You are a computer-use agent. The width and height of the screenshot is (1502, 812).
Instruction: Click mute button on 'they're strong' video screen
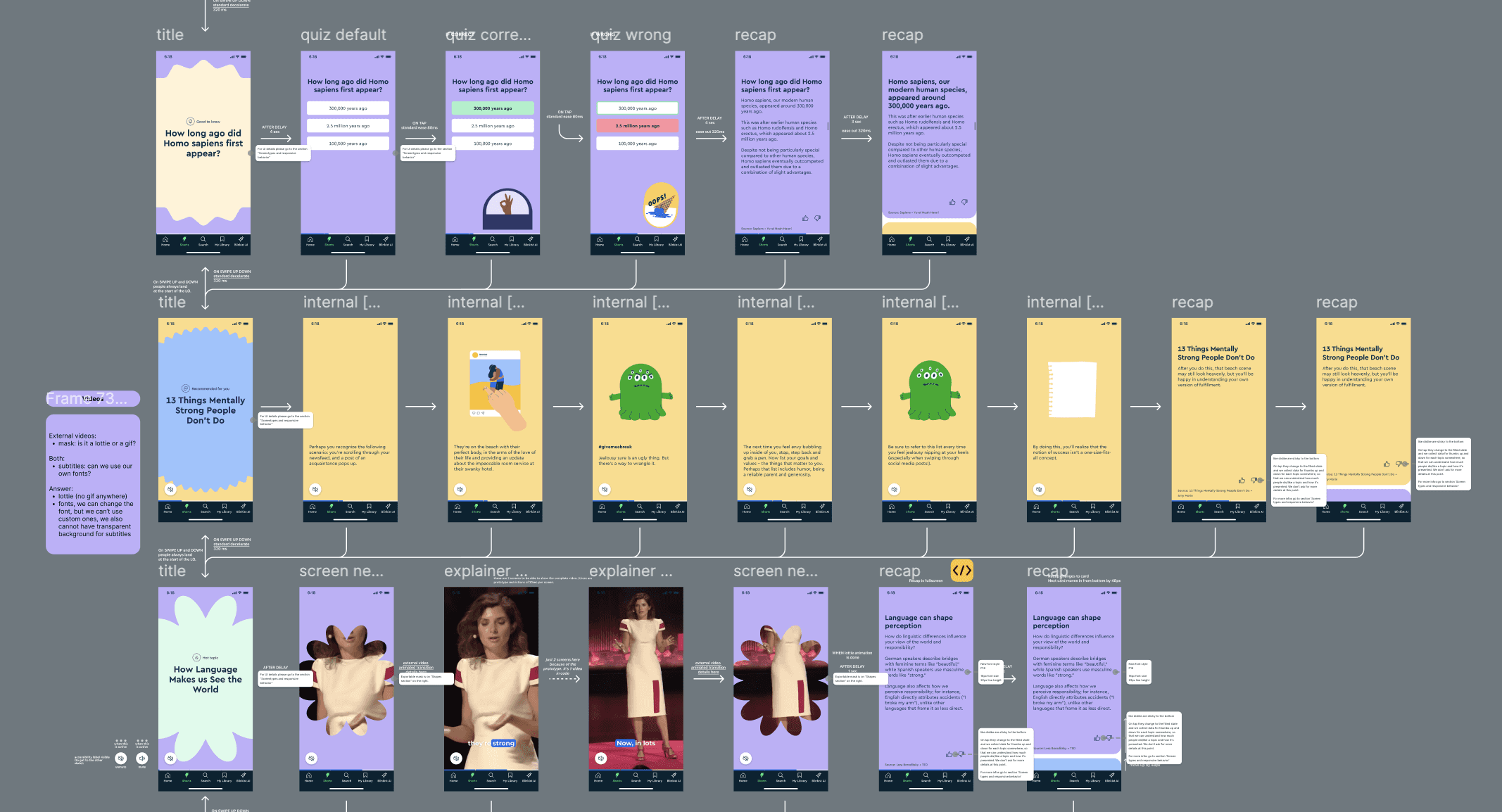coord(456,758)
